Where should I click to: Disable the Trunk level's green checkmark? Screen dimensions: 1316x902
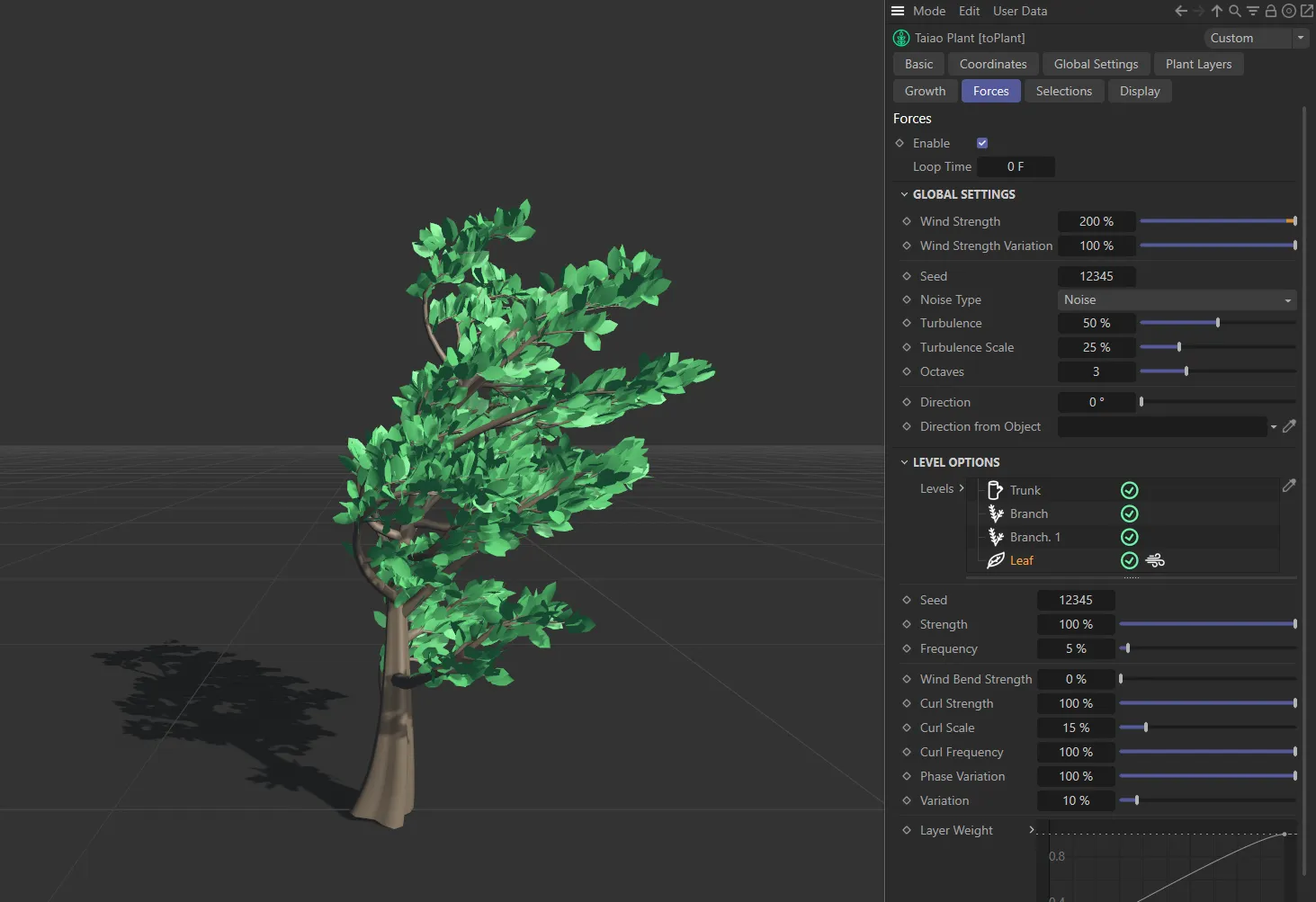[x=1130, y=489]
